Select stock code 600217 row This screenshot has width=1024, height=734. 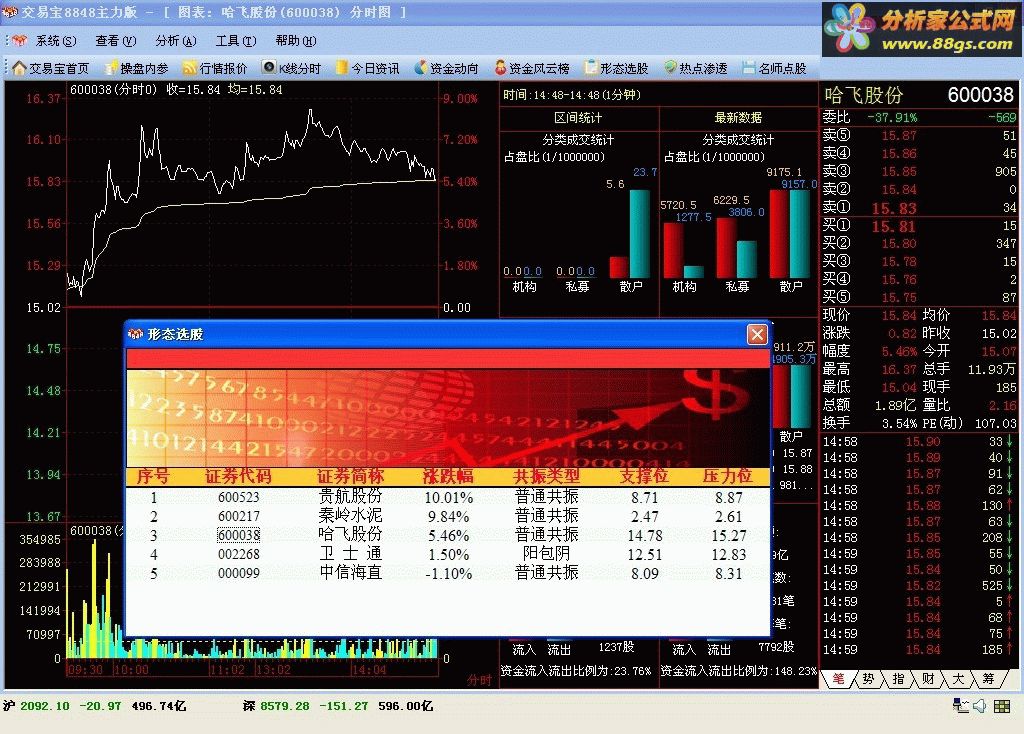point(447,517)
